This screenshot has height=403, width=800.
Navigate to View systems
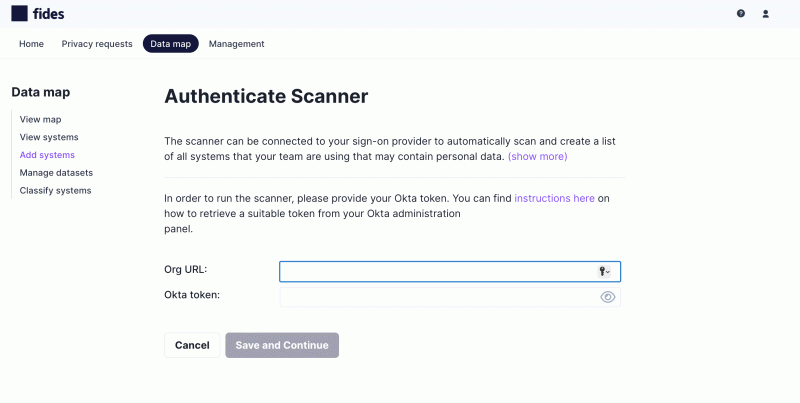pos(49,137)
